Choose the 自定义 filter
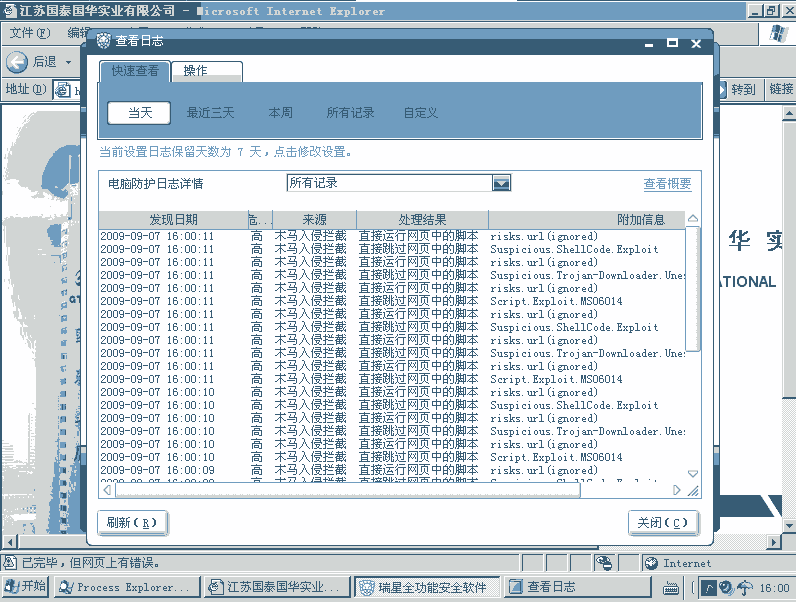Viewport: 796px width, 602px height. [x=420, y=113]
